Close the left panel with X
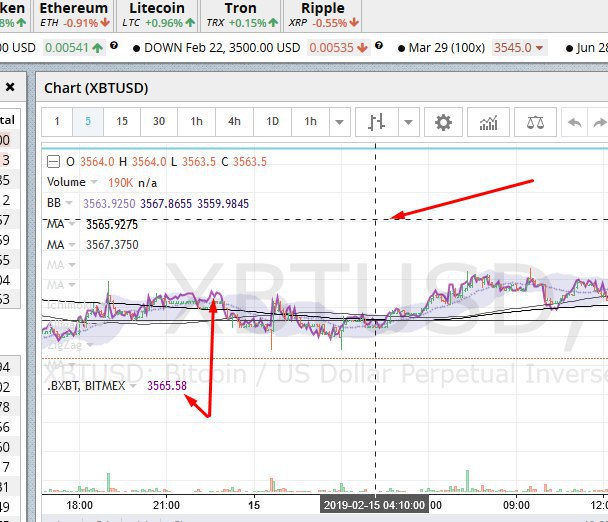Viewport: 608px width, 522px height. [x=10, y=87]
